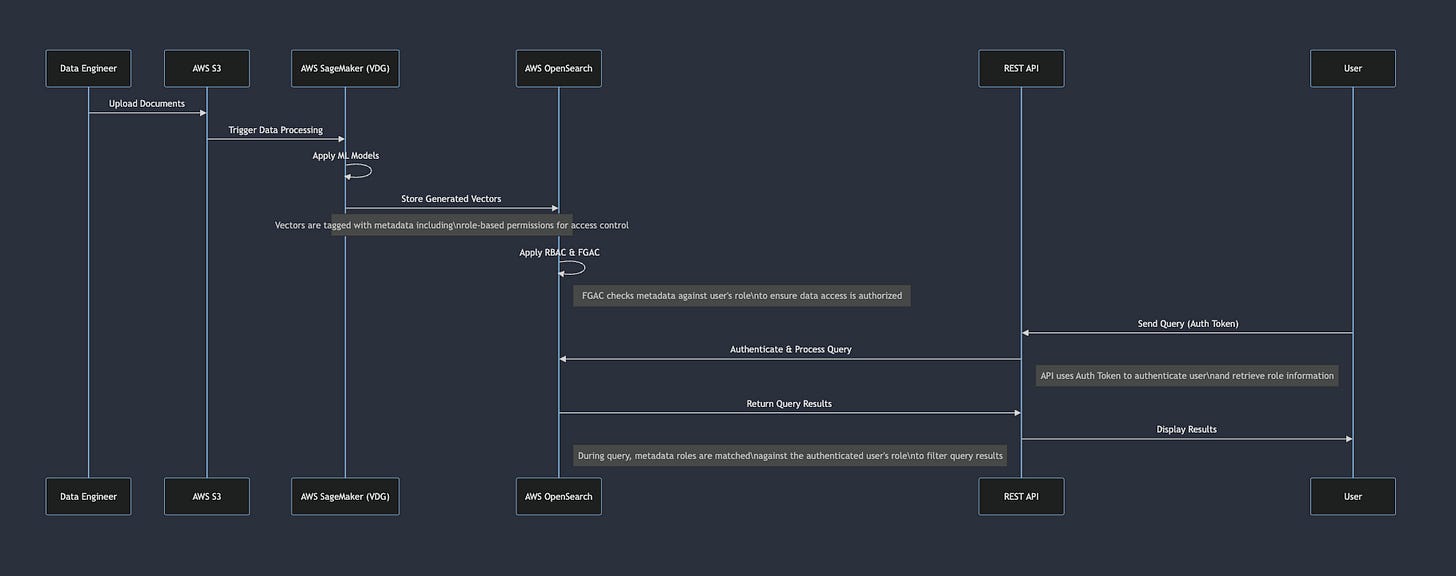
Task: Click the bottom AWS S3 participant box
Action: coord(207,496)
